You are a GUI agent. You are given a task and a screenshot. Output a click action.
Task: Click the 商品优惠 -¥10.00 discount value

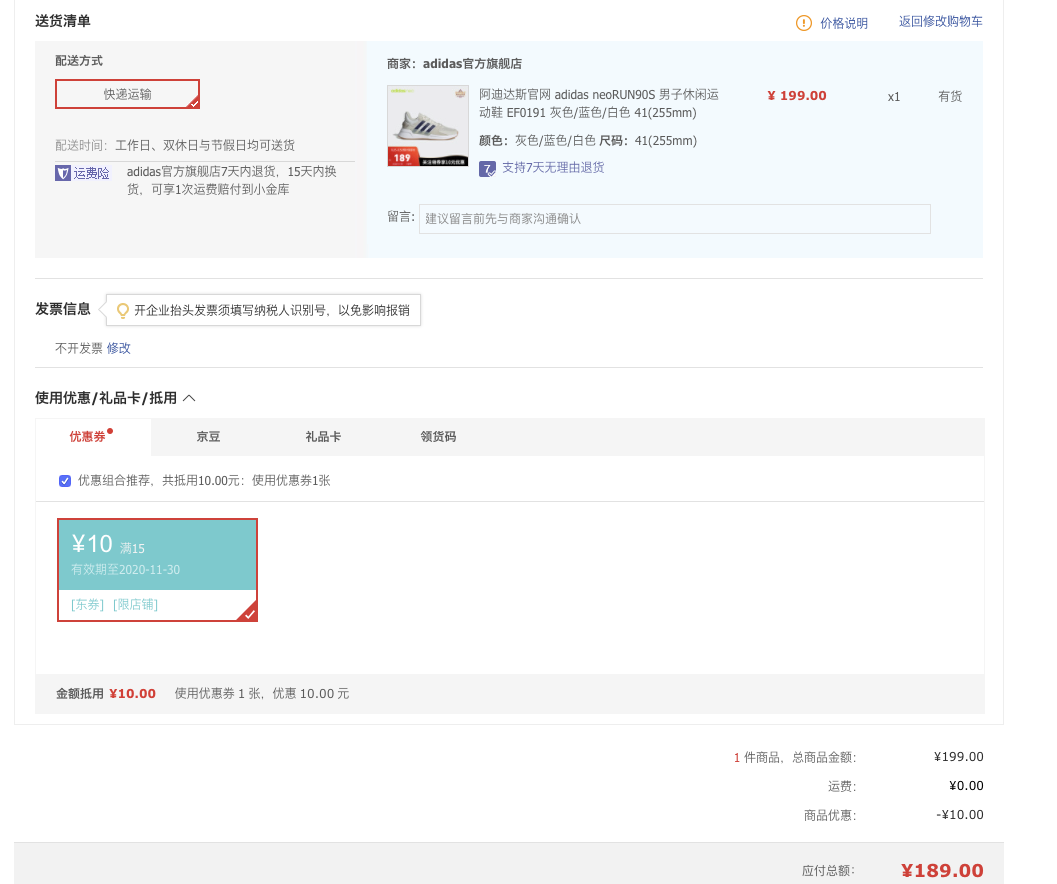(960, 815)
